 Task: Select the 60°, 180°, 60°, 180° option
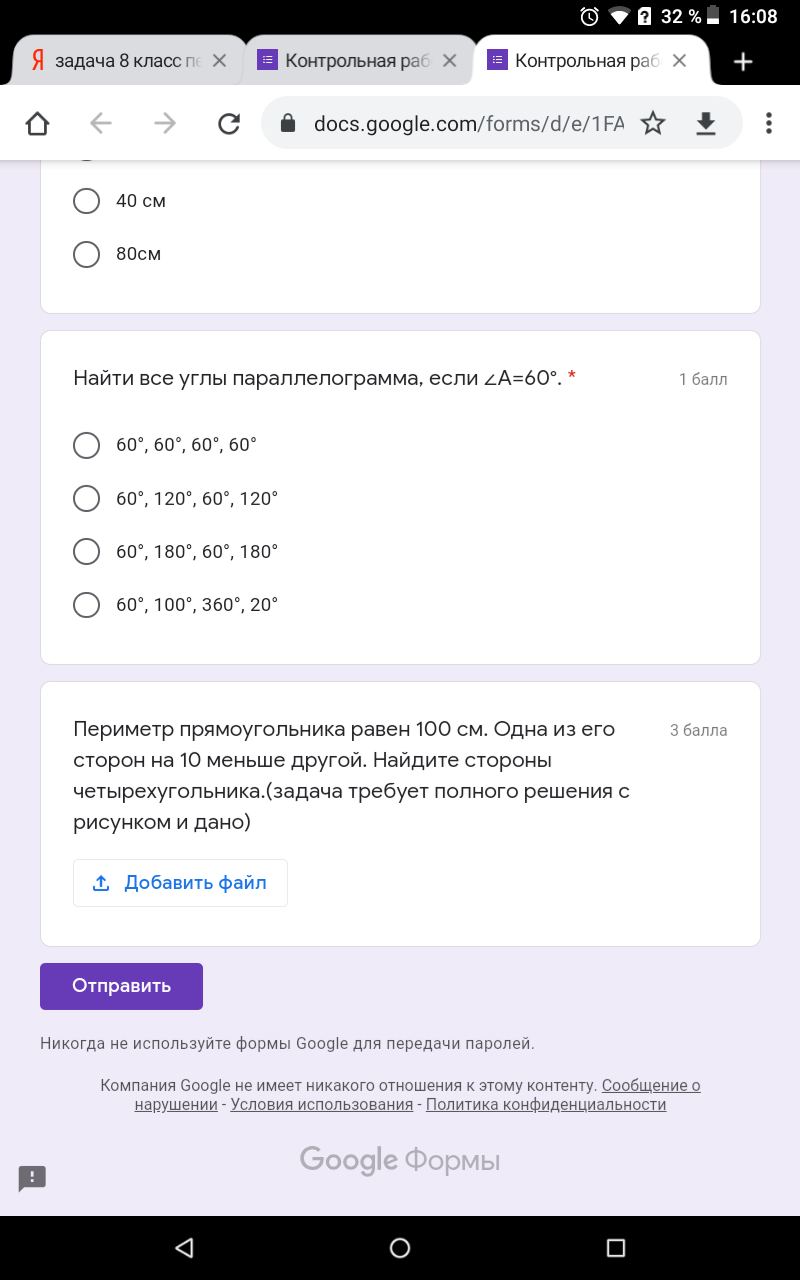[176, 551]
